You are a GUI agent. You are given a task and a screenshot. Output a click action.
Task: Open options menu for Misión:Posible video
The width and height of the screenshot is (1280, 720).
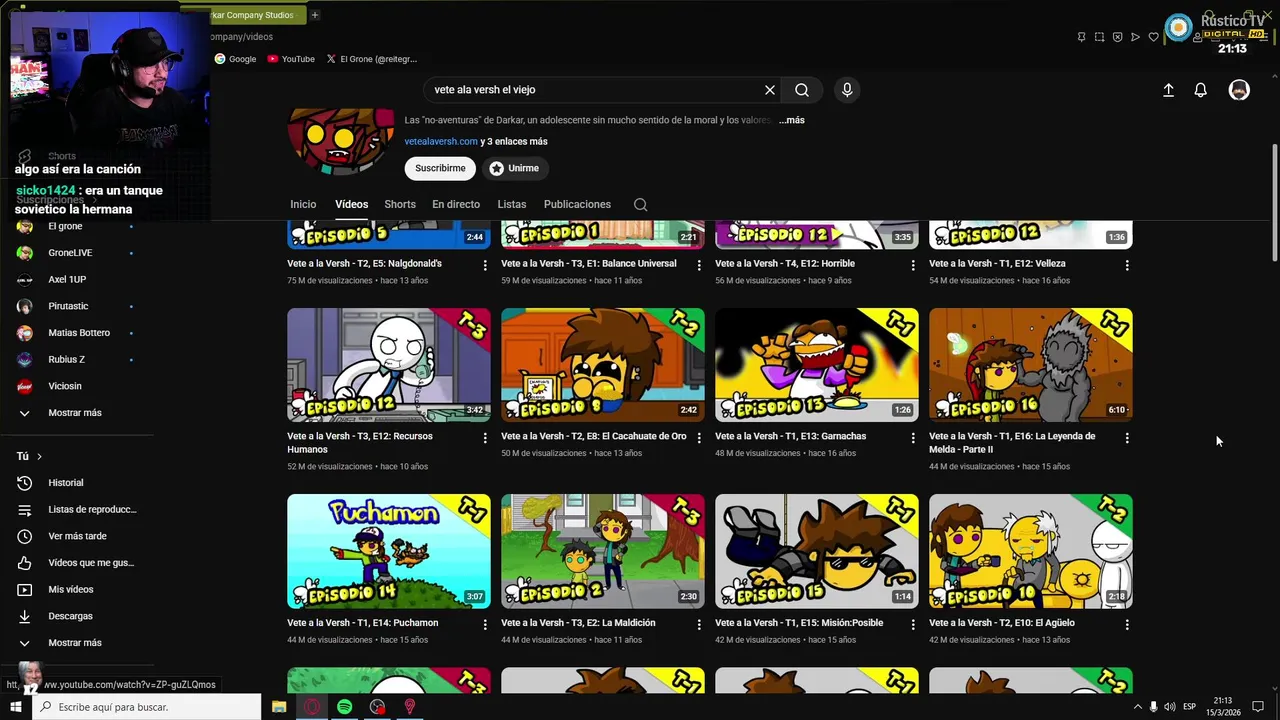913,624
